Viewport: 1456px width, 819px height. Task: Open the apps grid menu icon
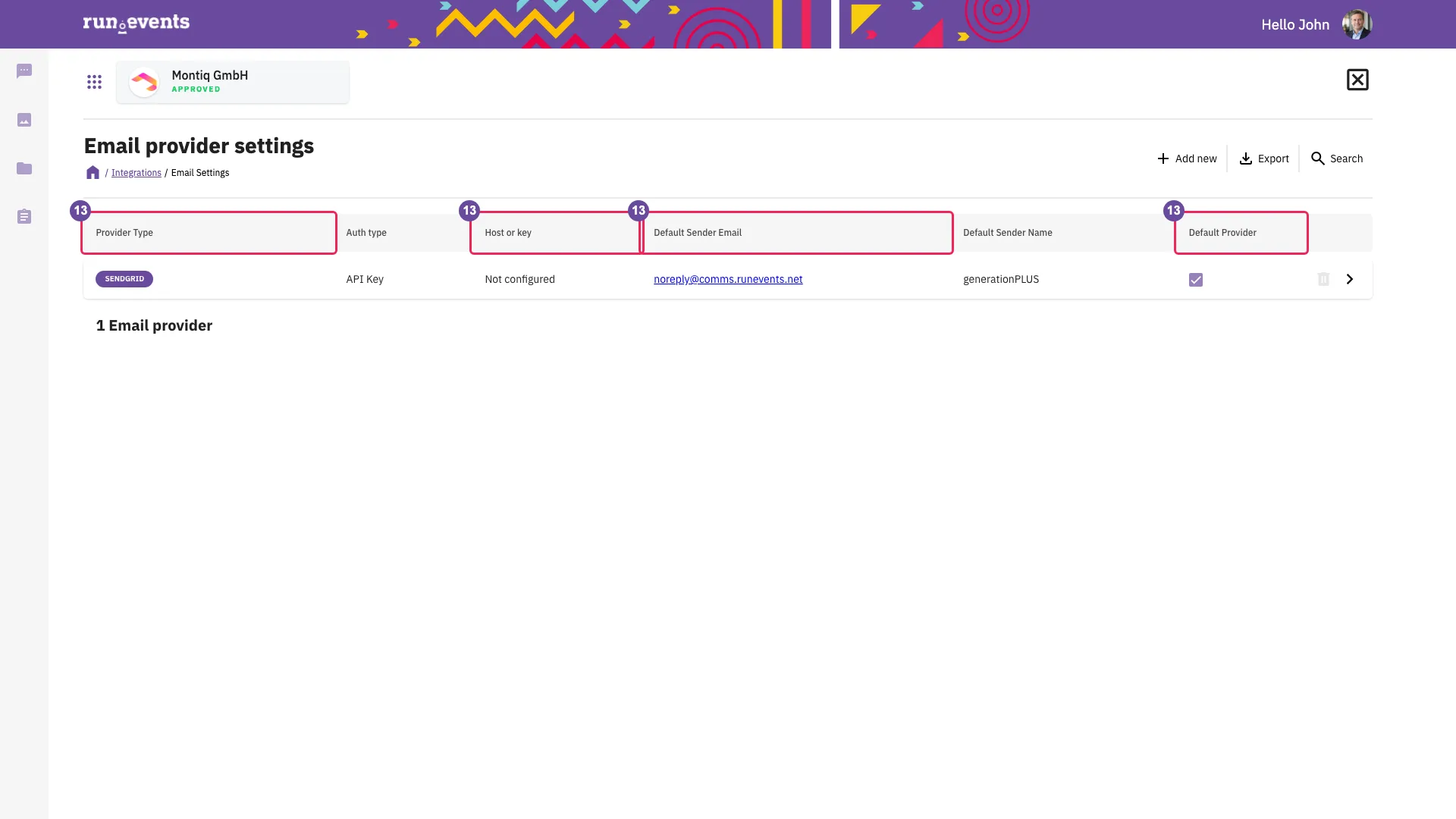tap(94, 82)
